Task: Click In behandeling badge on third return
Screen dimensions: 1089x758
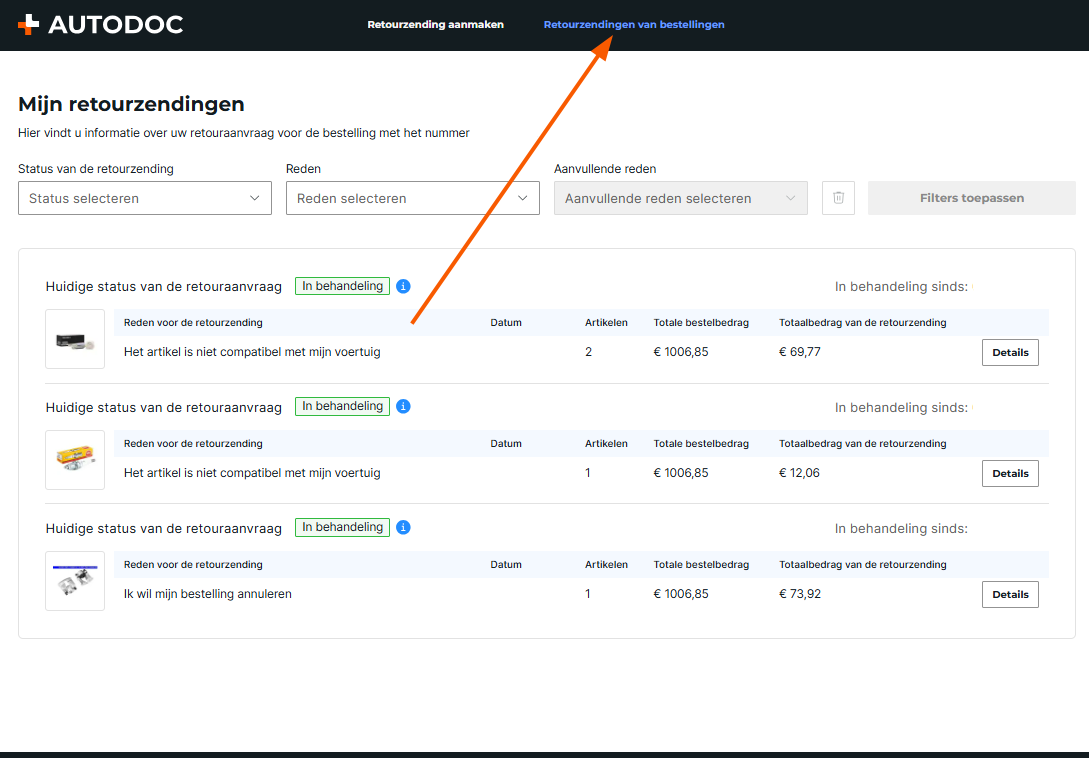Action: (x=342, y=527)
